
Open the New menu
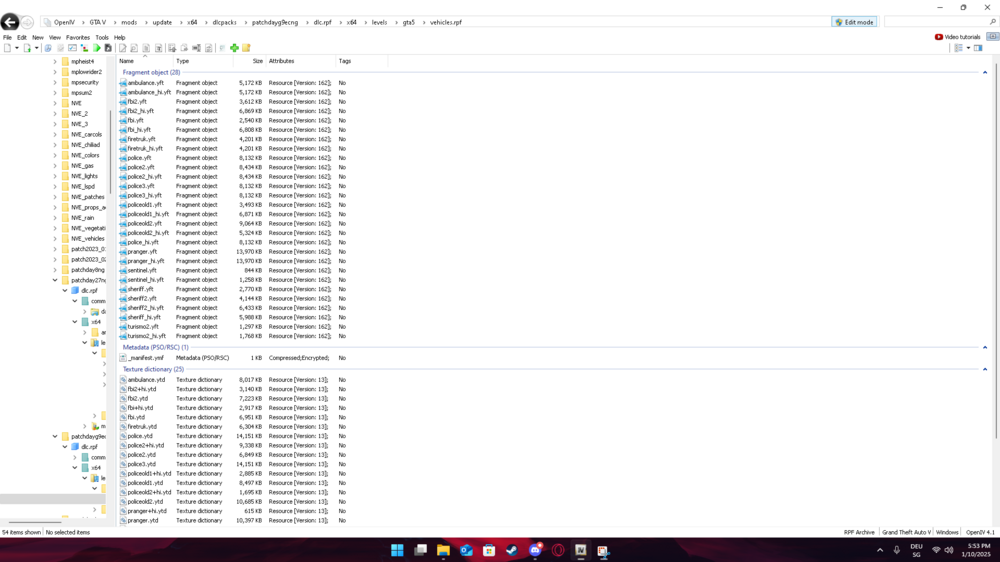[x=38, y=38]
